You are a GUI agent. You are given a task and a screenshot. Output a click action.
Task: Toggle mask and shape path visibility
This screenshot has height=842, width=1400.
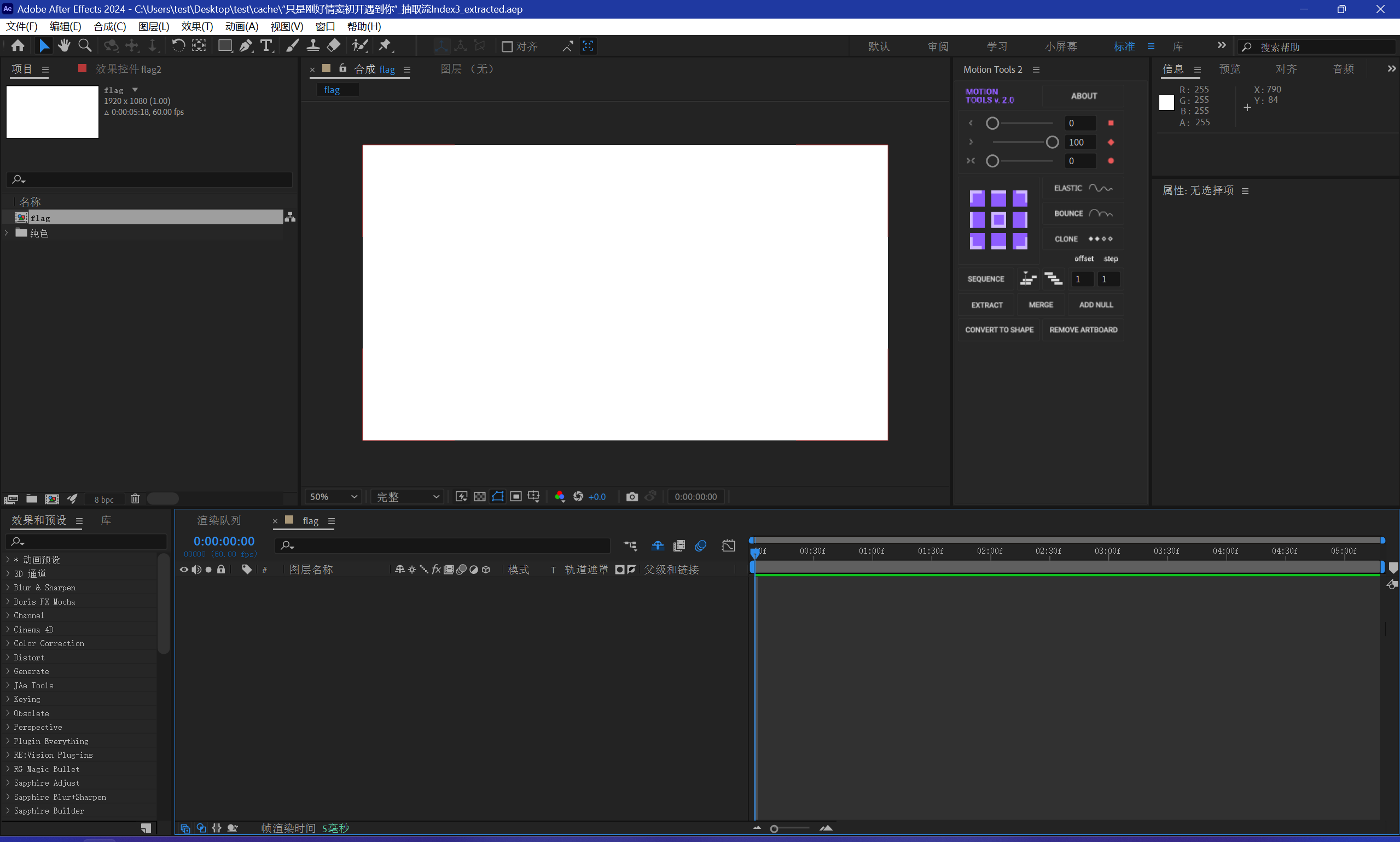[497, 496]
